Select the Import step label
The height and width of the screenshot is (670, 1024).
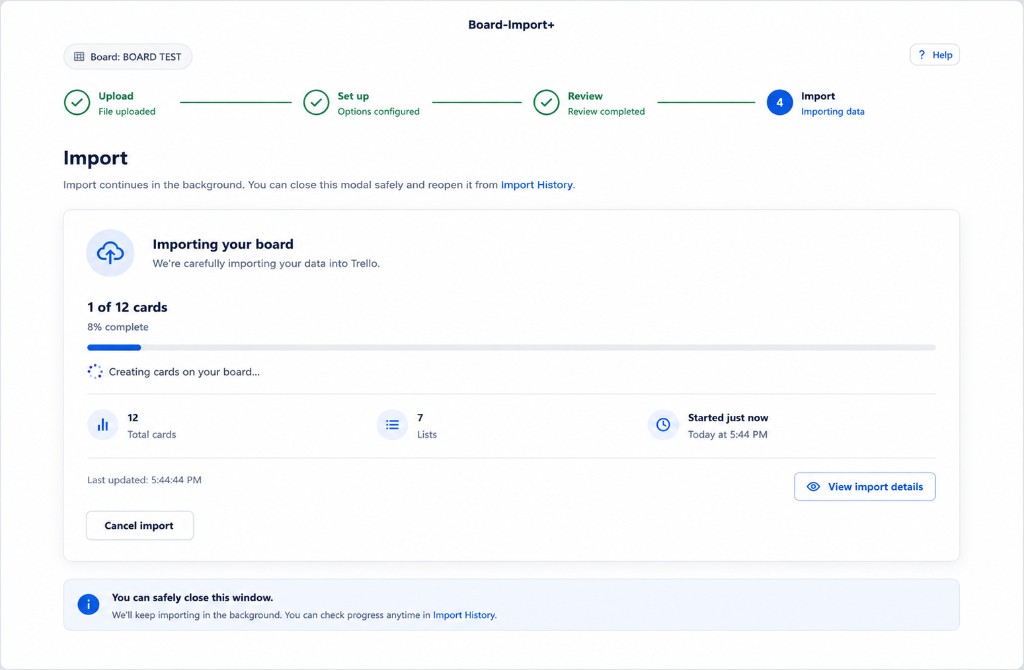pyautogui.click(x=818, y=96)
